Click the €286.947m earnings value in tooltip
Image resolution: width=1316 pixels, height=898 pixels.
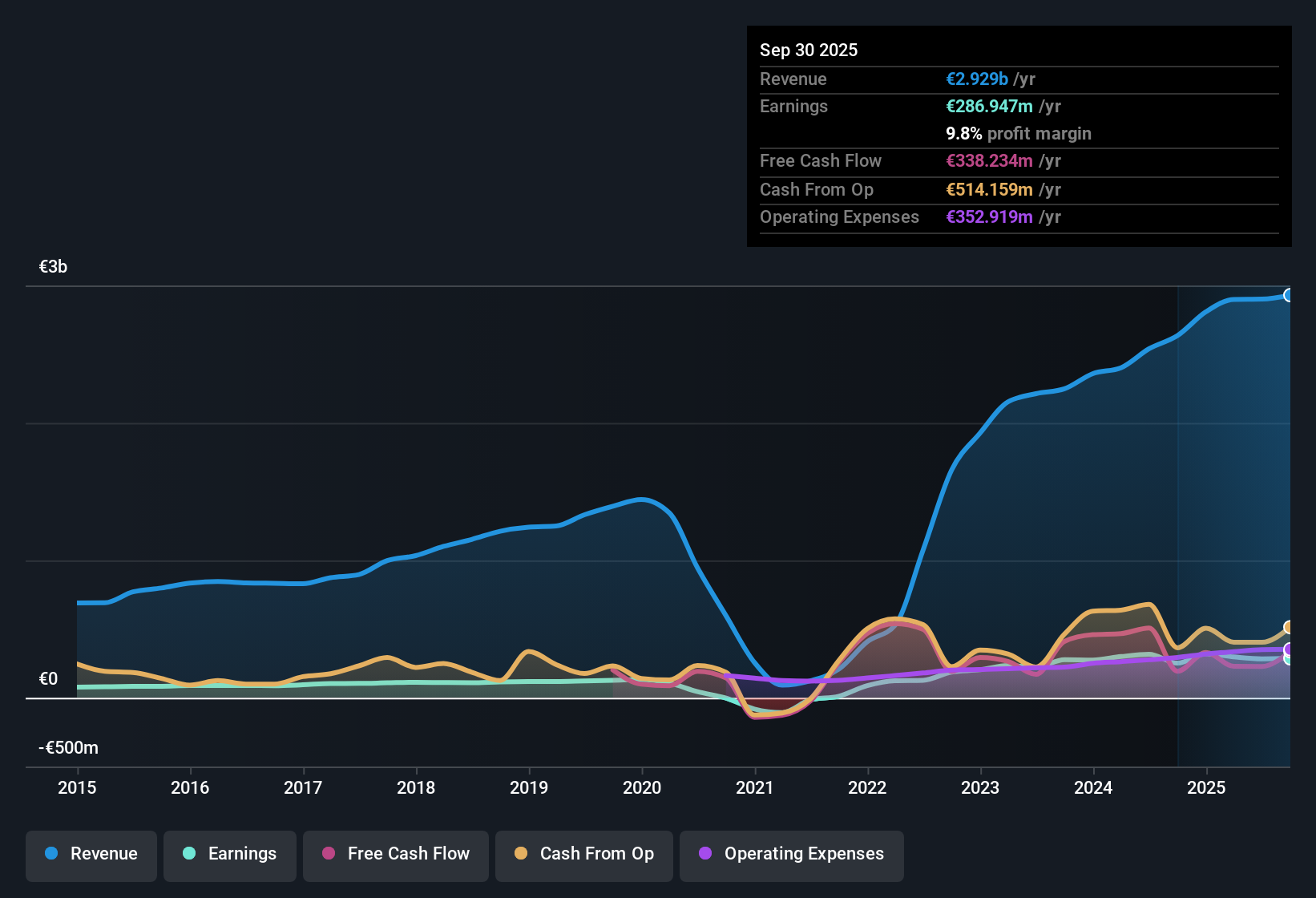click(x=989, y=107)
